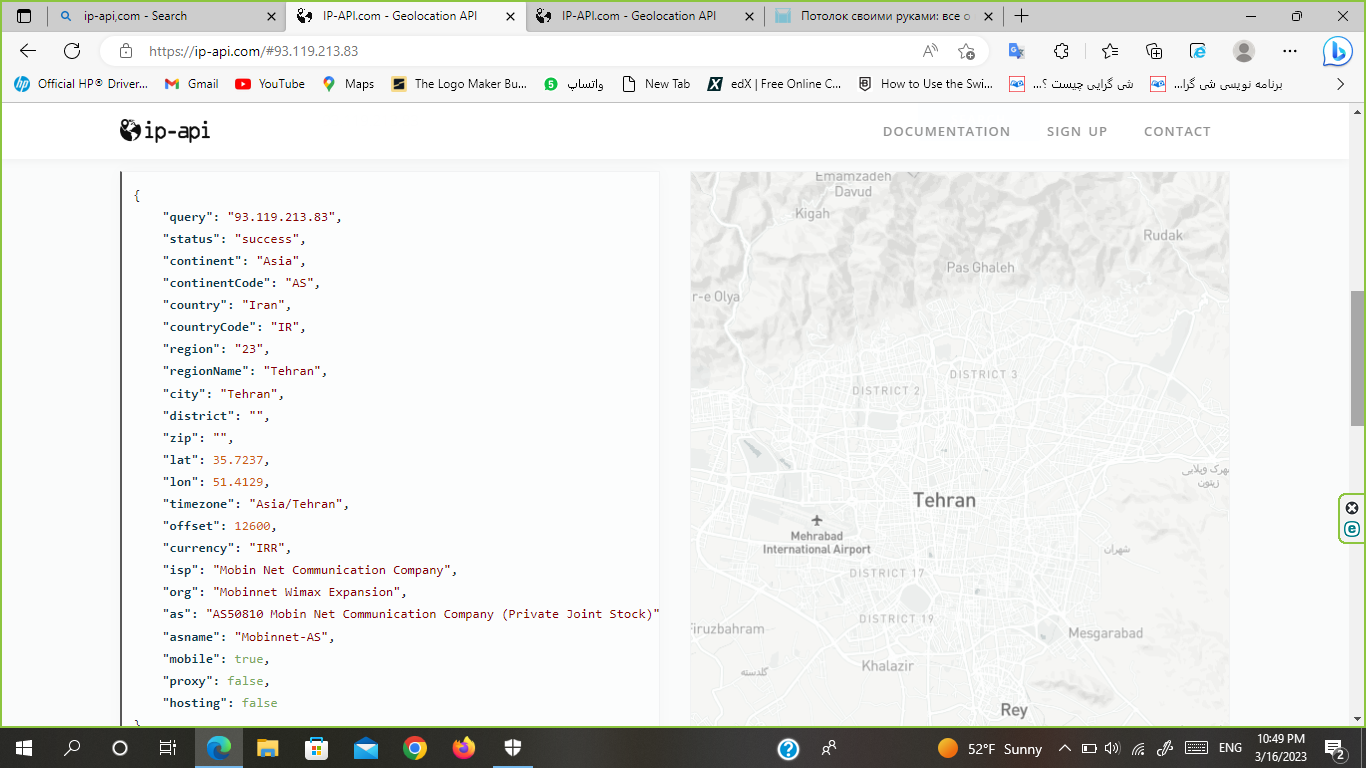Click the green e floating widget icon
1366x768 pixels.
pos(1352,529)
